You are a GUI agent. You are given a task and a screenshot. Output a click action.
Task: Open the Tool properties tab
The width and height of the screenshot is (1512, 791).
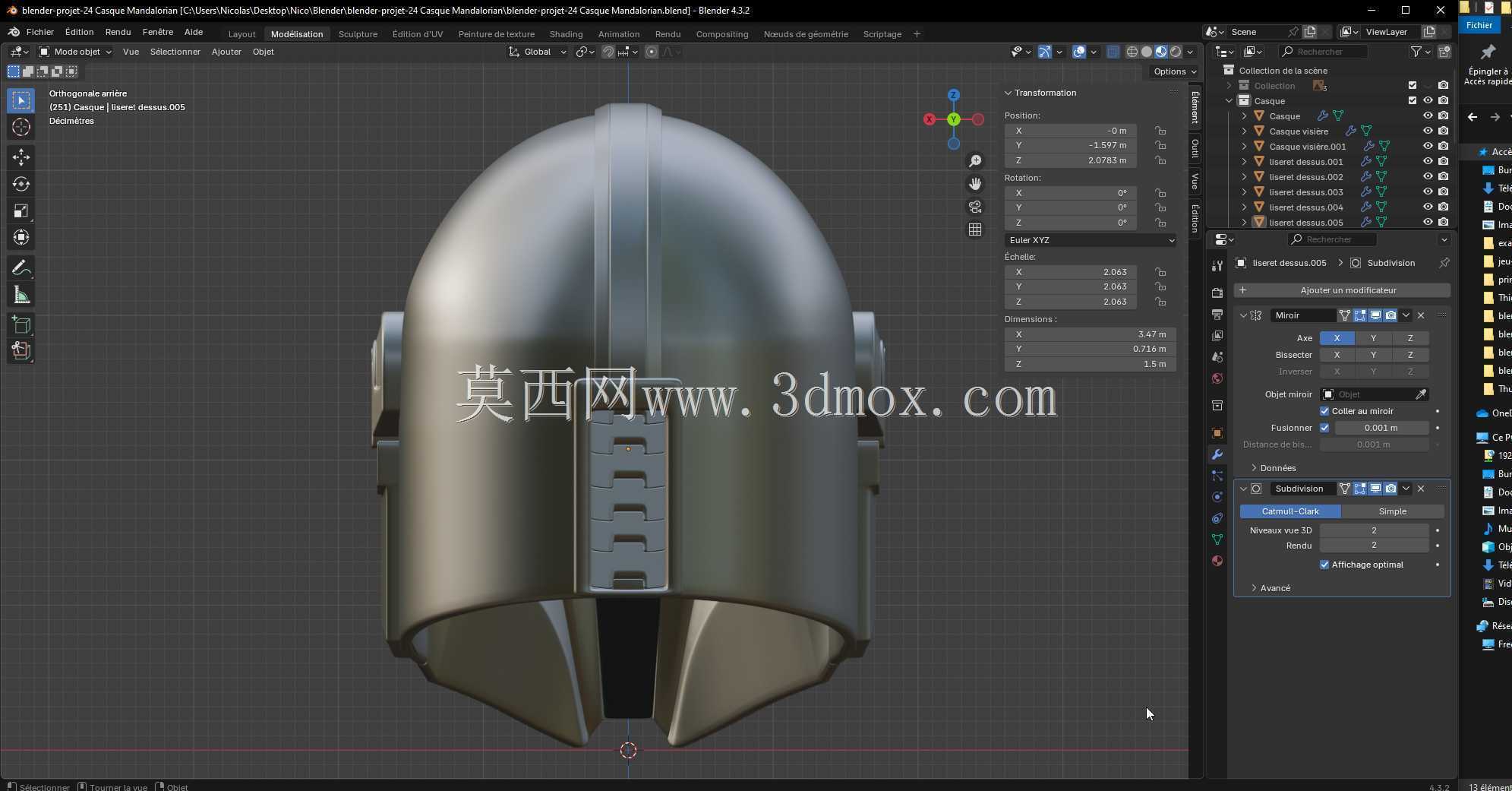[1217, 266]
